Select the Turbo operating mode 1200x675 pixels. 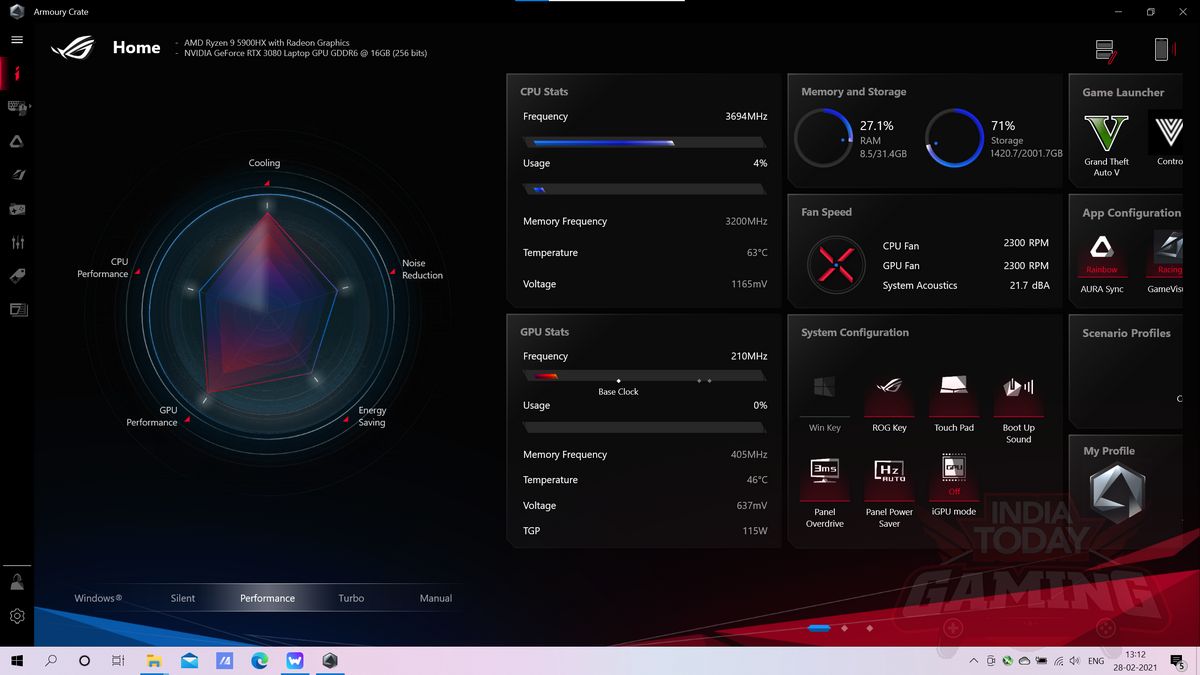351,598
